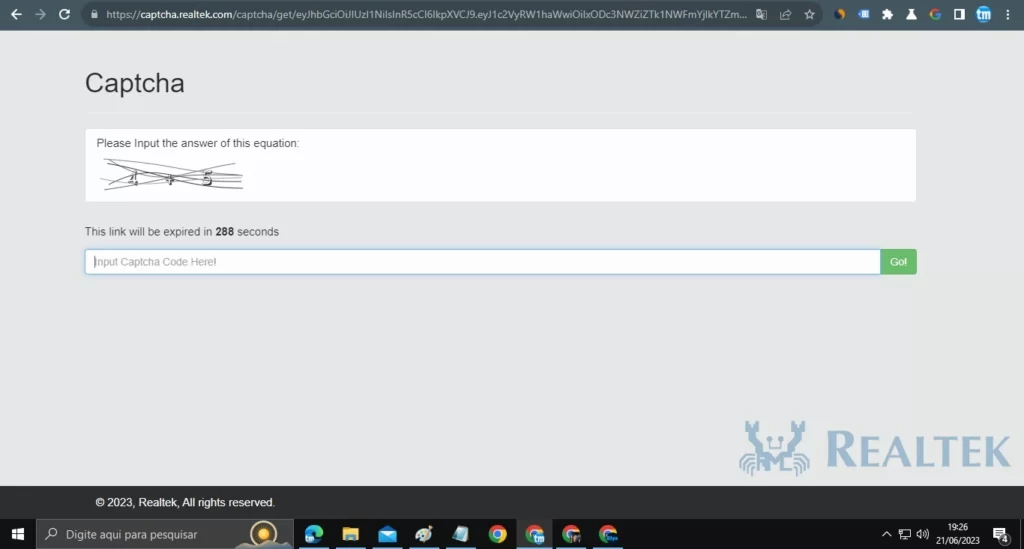The height and width of the screenshot is (549, 1024).
Task: Open the volume control in the tray
Action: [x=922, y=534]
